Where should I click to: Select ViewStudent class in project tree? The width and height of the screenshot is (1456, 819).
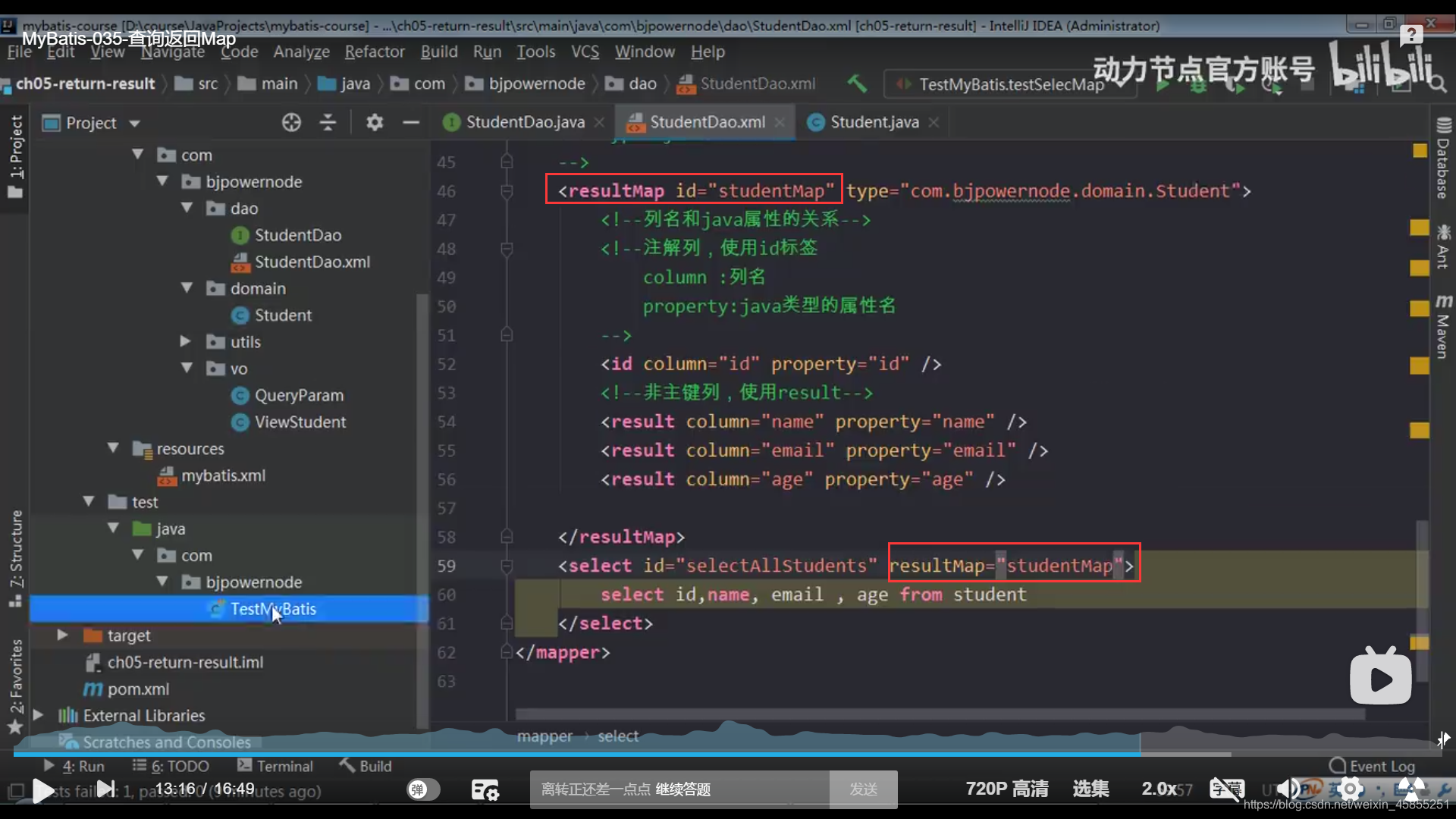tap(288, 422)
